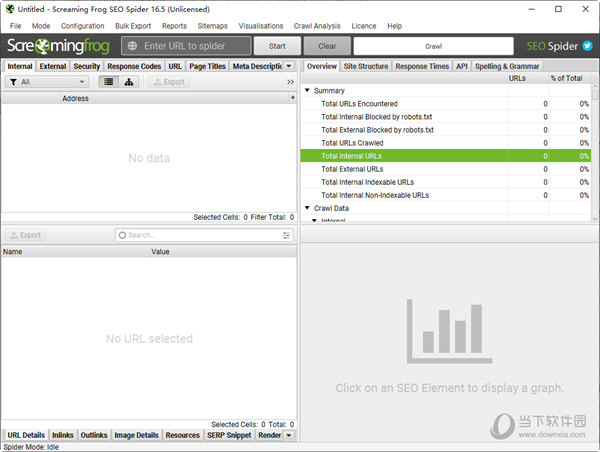The width and height of the screenshot is (600, 452).
Task: Select the Response Codes tab
Action: [x=134, y=66]
